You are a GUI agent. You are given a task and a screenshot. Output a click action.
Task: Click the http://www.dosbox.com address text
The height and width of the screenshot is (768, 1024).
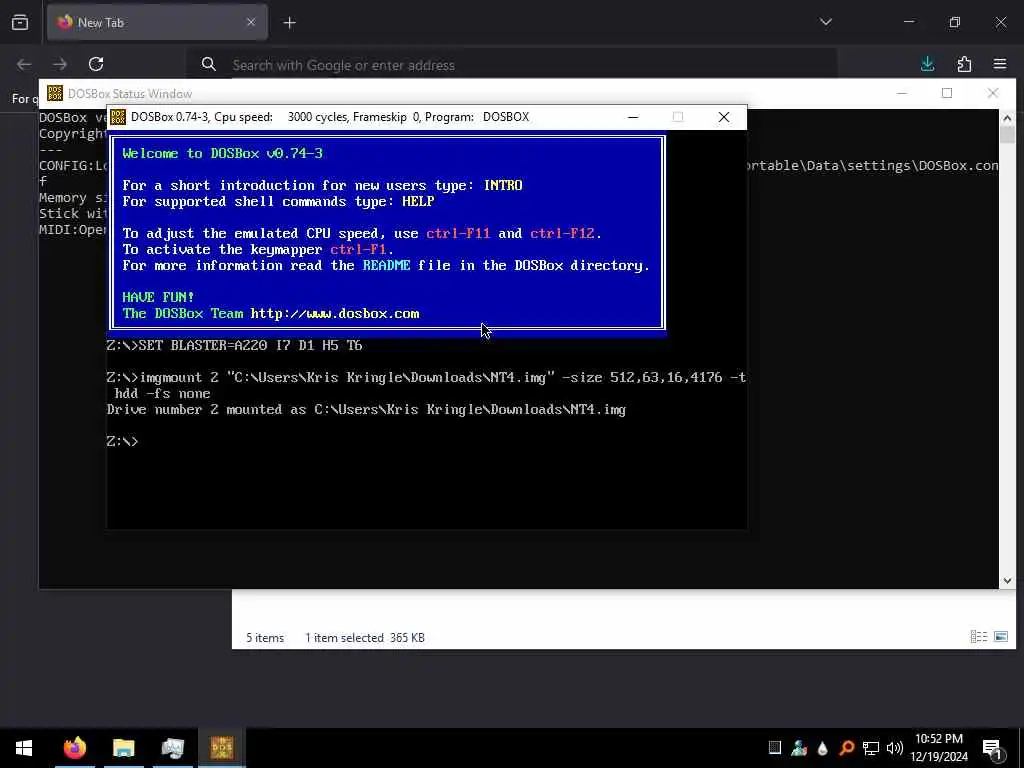coord(334,313)
